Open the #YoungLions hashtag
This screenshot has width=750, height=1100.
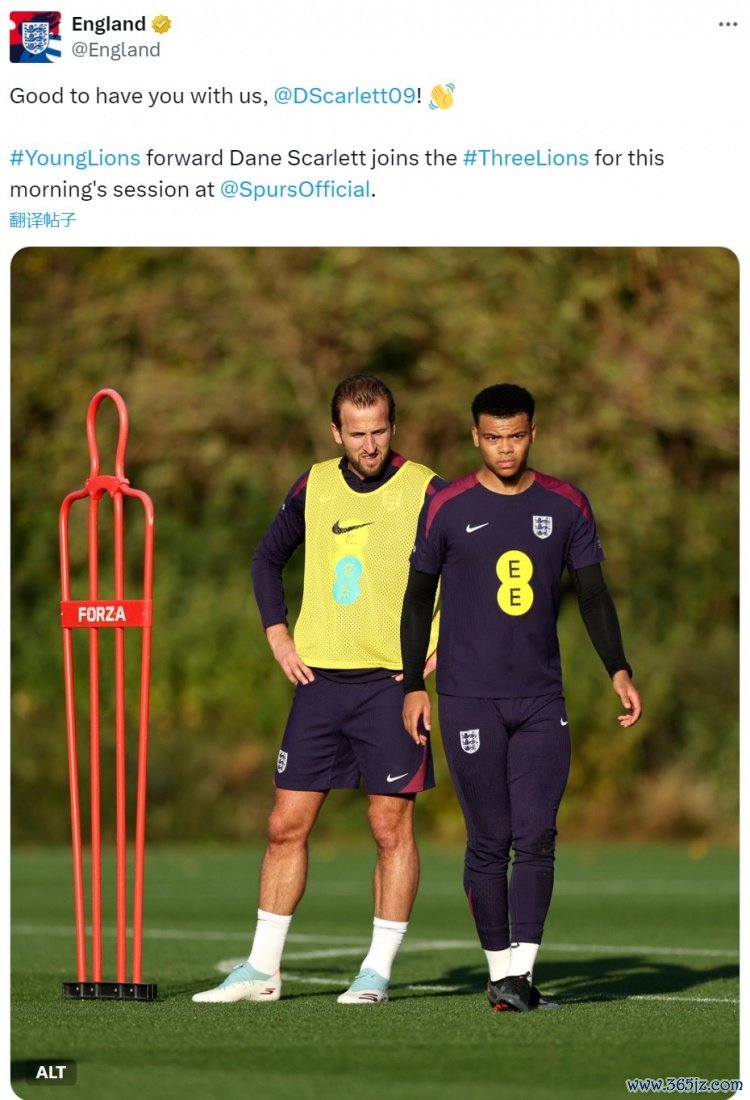coord(75,158)
